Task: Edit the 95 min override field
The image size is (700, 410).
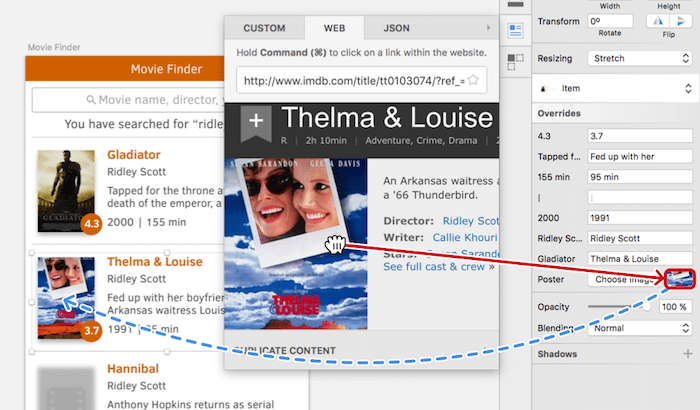Action: 640,177
